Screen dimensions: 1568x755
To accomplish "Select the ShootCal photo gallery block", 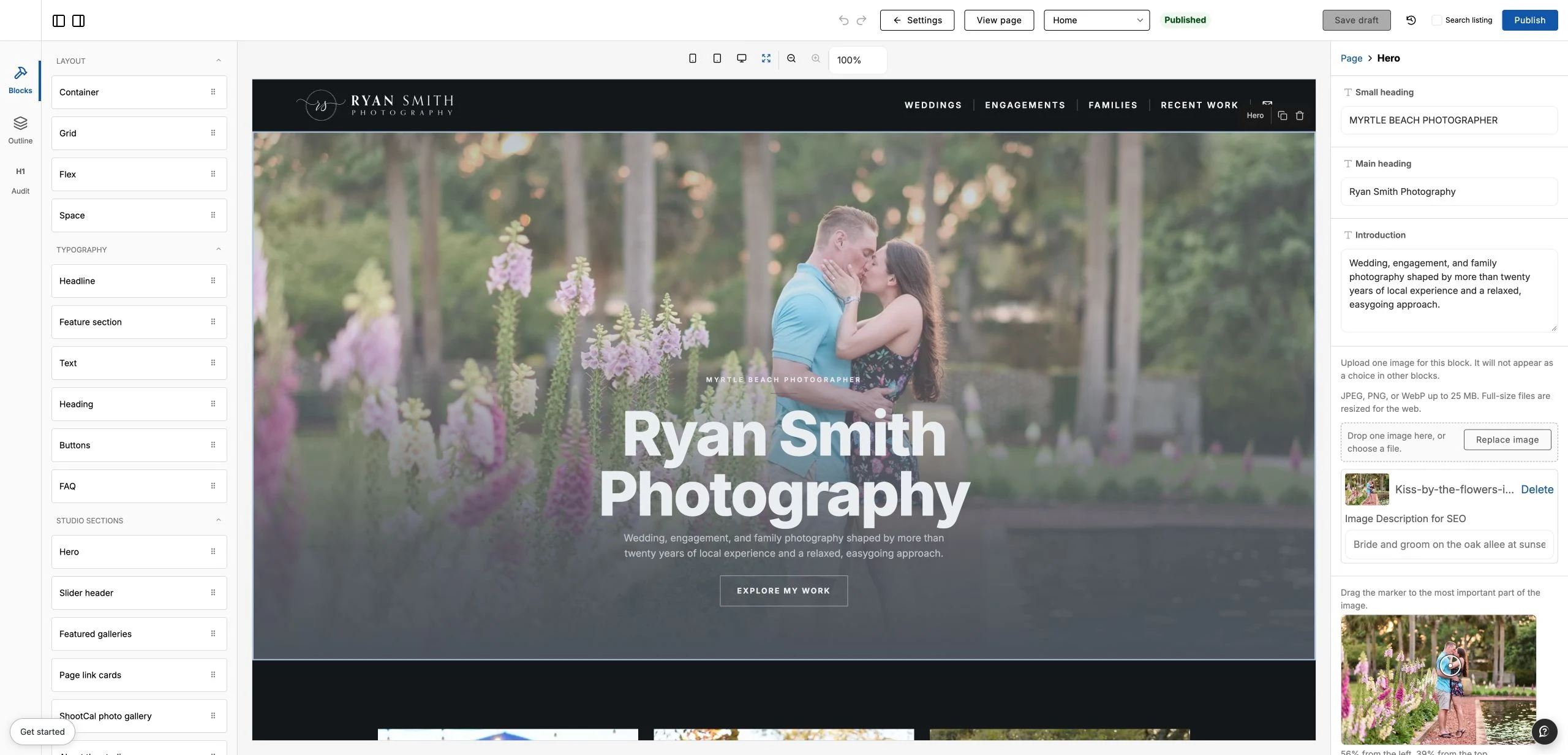I will coord(139,716).
